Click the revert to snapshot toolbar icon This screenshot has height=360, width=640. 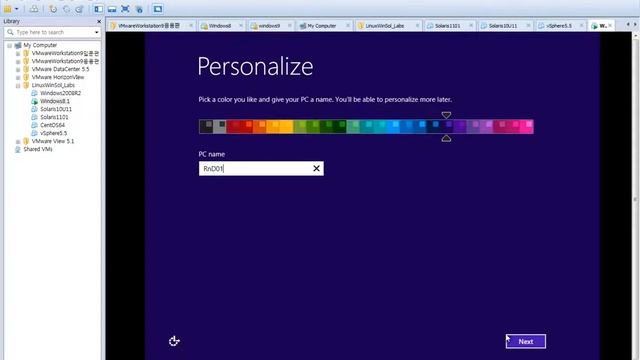coord(66,9)
